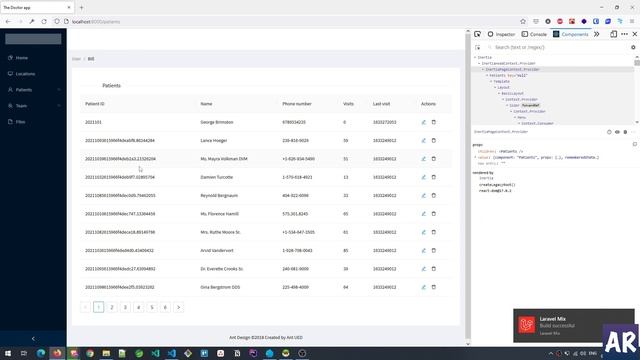Screen dimensions: 640x360
Task: Inspect matching DOM element (eye icon)
Action: click(617, 132)
